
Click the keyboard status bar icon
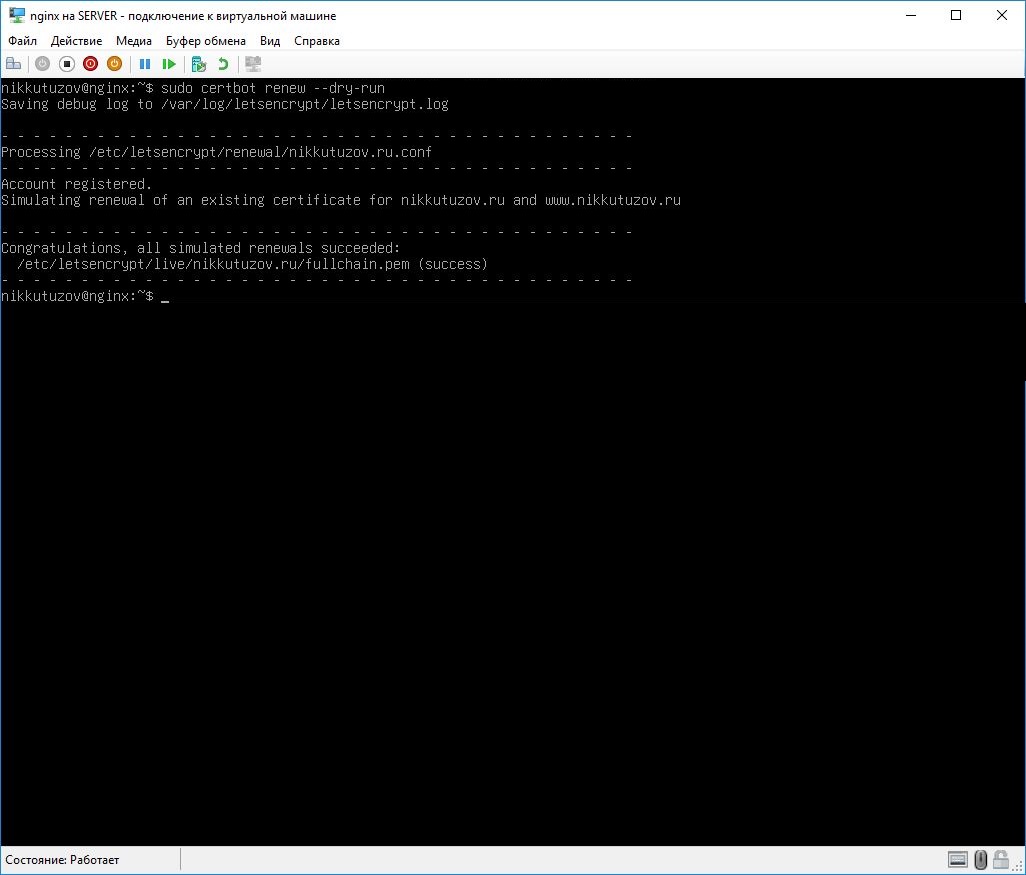(x=958, y=860)
